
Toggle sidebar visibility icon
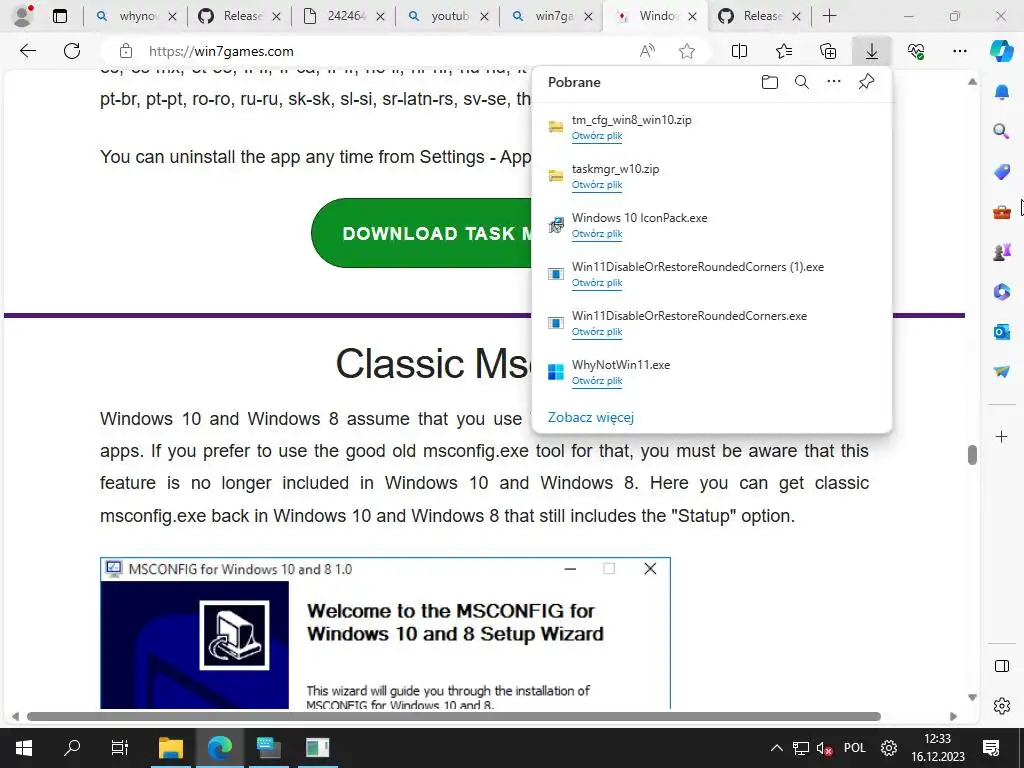[x=1001, y=666]
